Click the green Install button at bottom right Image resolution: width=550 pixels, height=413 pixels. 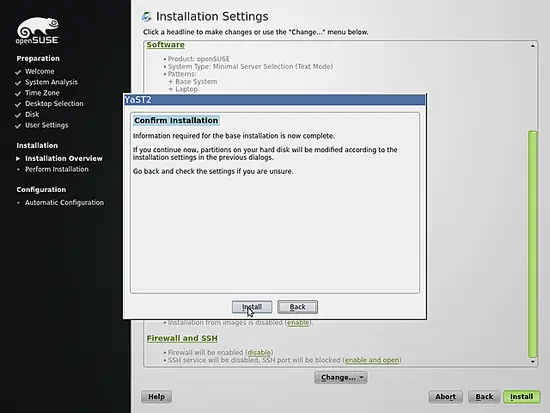tap(522, 397)
